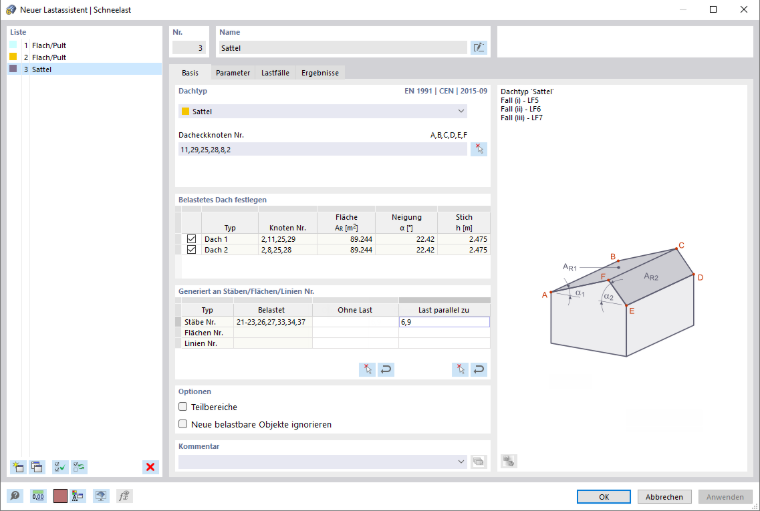
Task: Confirm with the OK button
Action: tap(604, 496)
